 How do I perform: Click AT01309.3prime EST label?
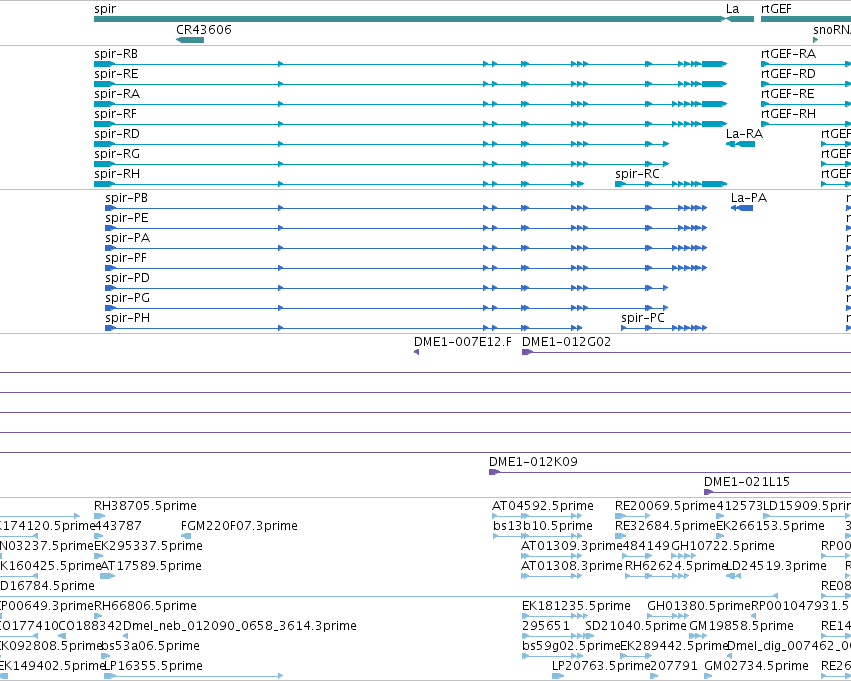571,546
